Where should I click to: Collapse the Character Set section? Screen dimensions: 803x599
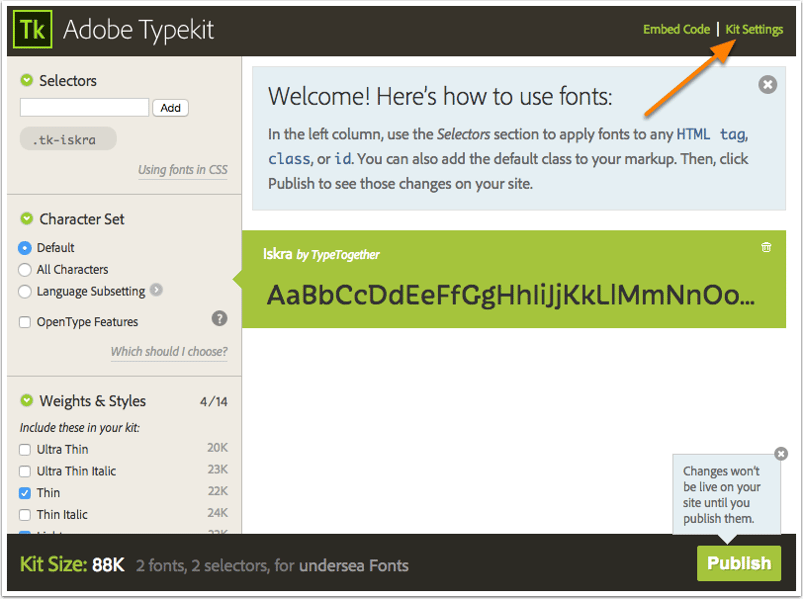pos(27,219)
